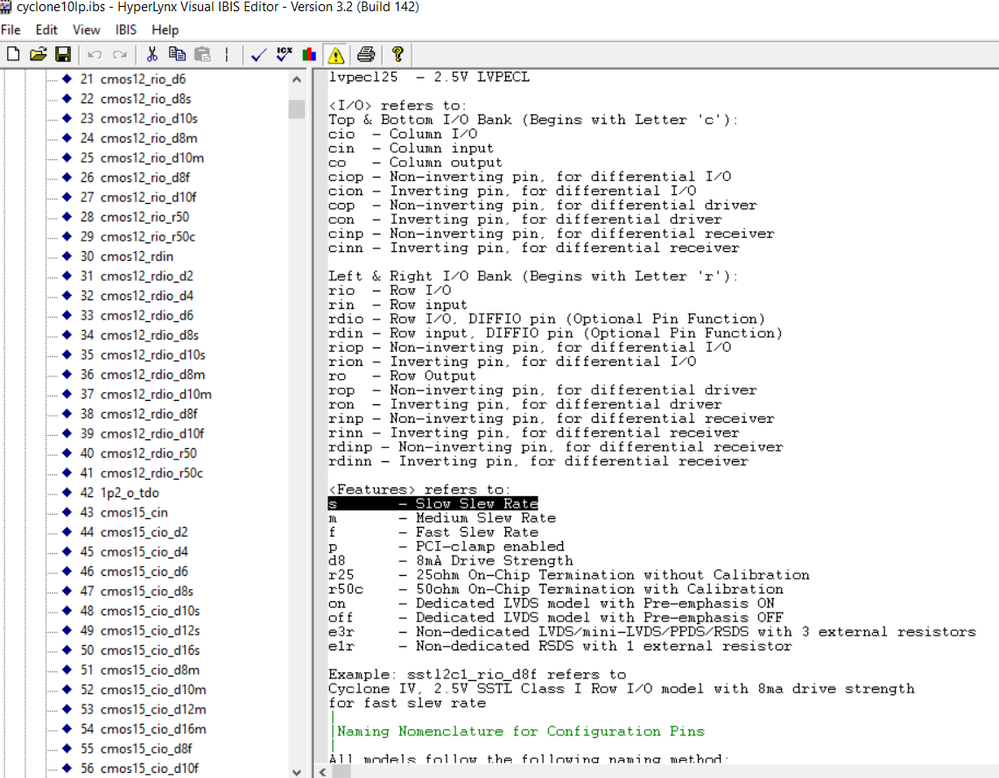Run the ICX check icon
Image resolution: width=999 pixels, height=778 pixels.
tap(284, 54)
